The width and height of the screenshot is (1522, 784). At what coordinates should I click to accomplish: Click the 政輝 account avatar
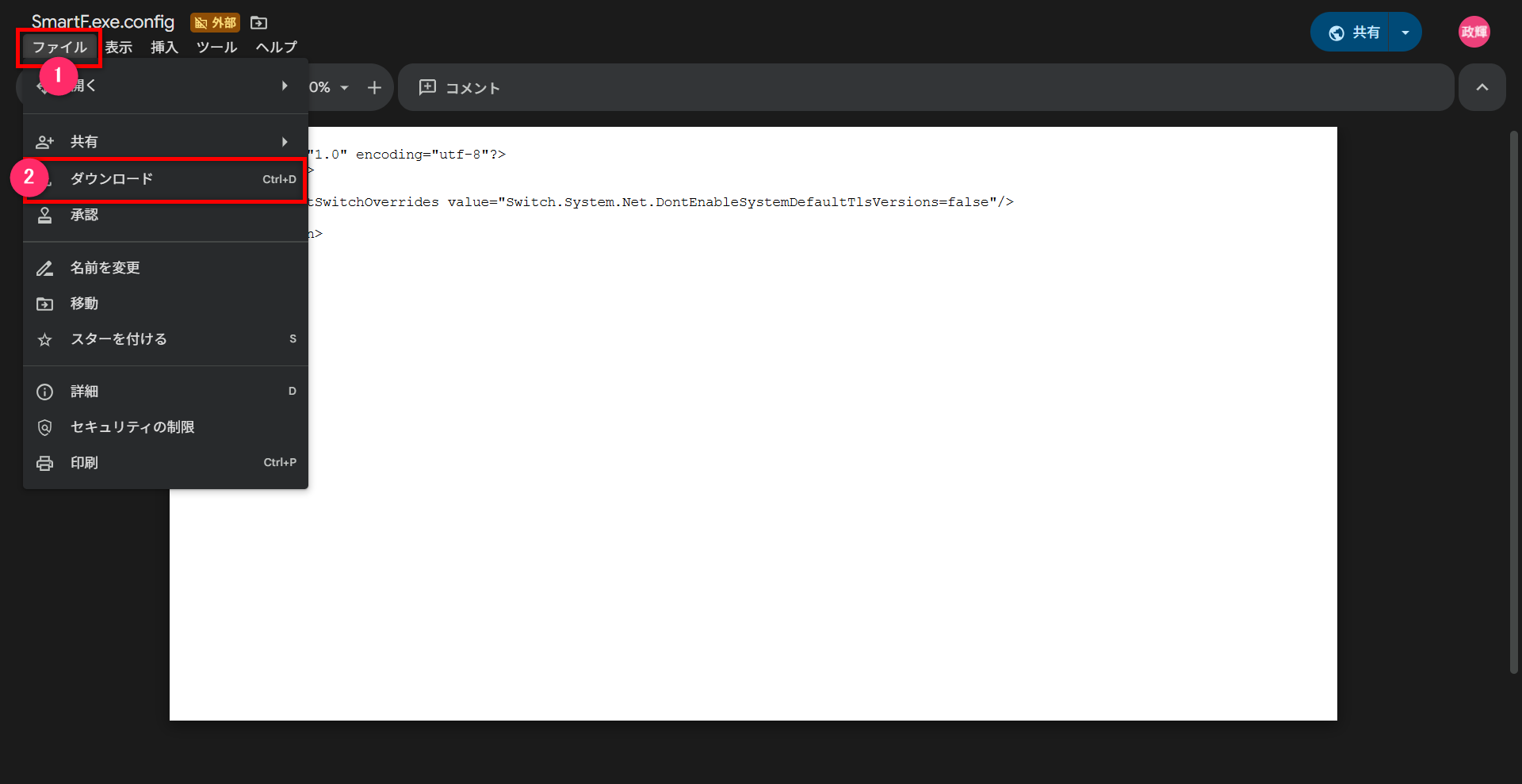[x=1474, y=33]
